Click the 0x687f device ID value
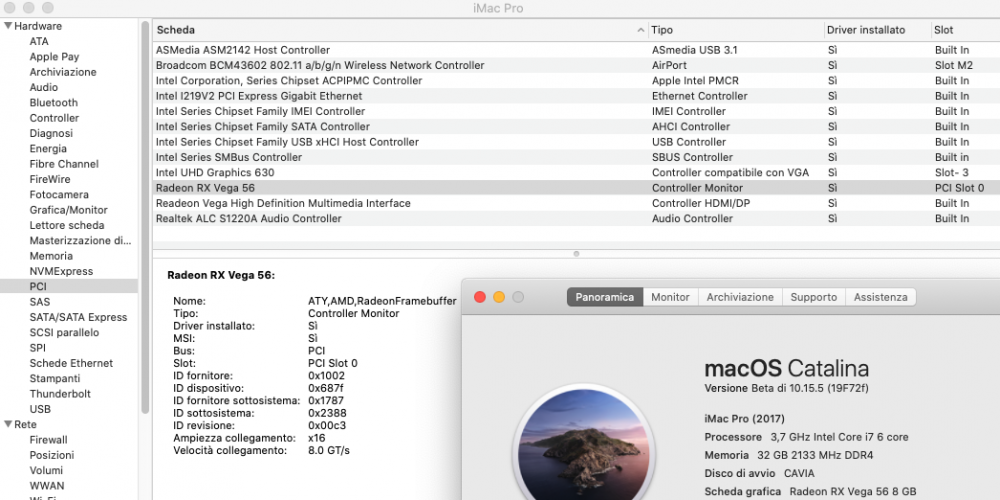The width and height of the screenshot is (1000, 500). [x=325, y=388]
